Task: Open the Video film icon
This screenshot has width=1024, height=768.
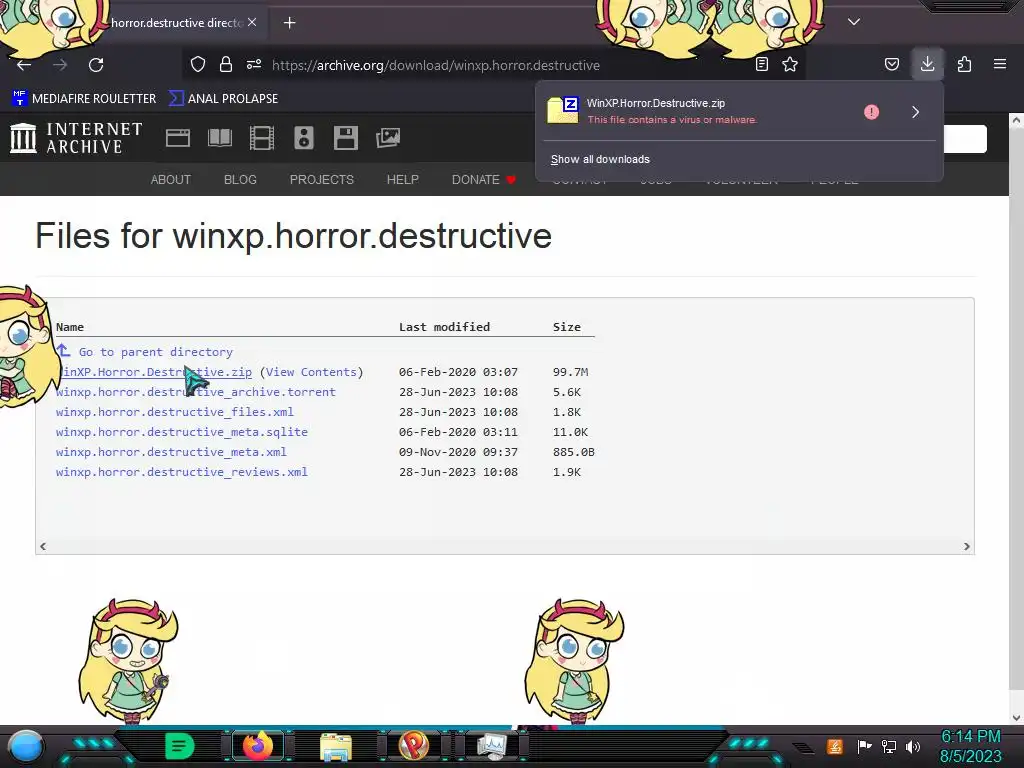Action: tap(262, 138)
